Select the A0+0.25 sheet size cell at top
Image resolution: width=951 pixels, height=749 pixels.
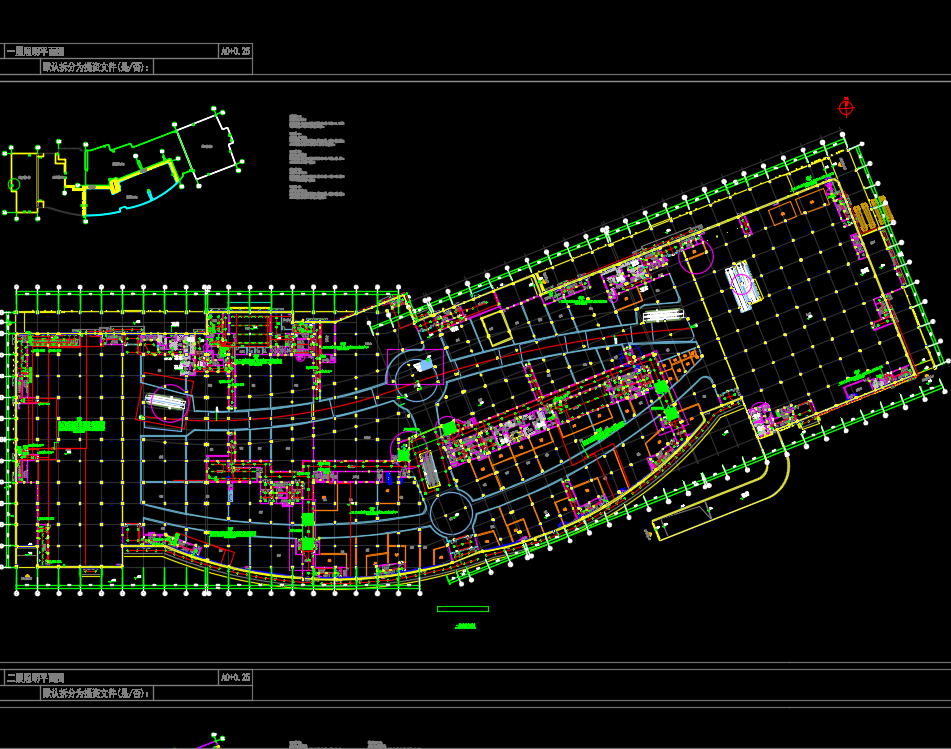click(x=235, y=49)
